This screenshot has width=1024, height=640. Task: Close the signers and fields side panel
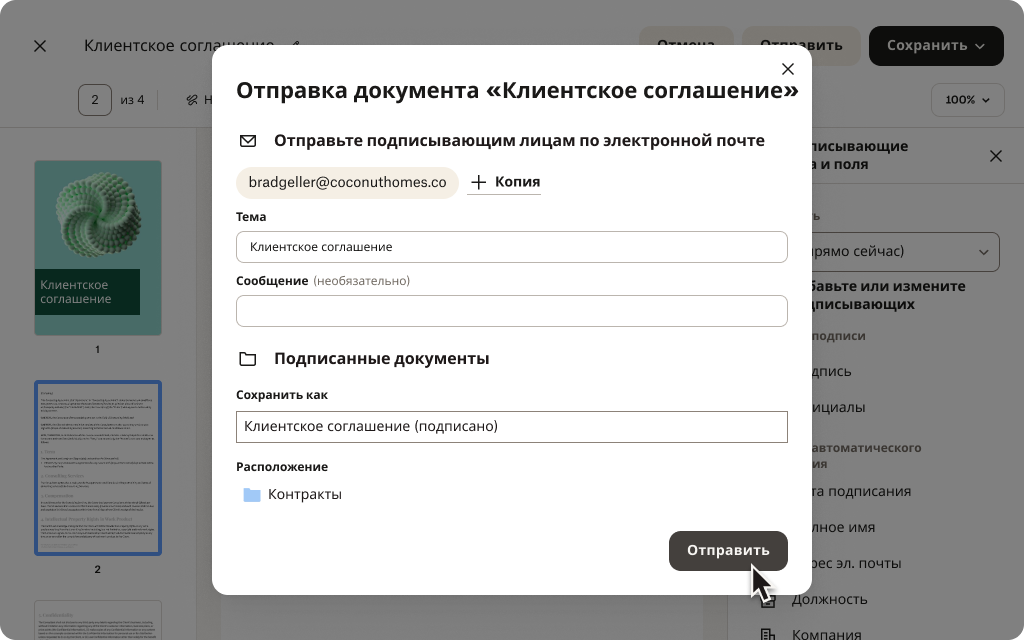pyautogui.click(x=995, y=156)
